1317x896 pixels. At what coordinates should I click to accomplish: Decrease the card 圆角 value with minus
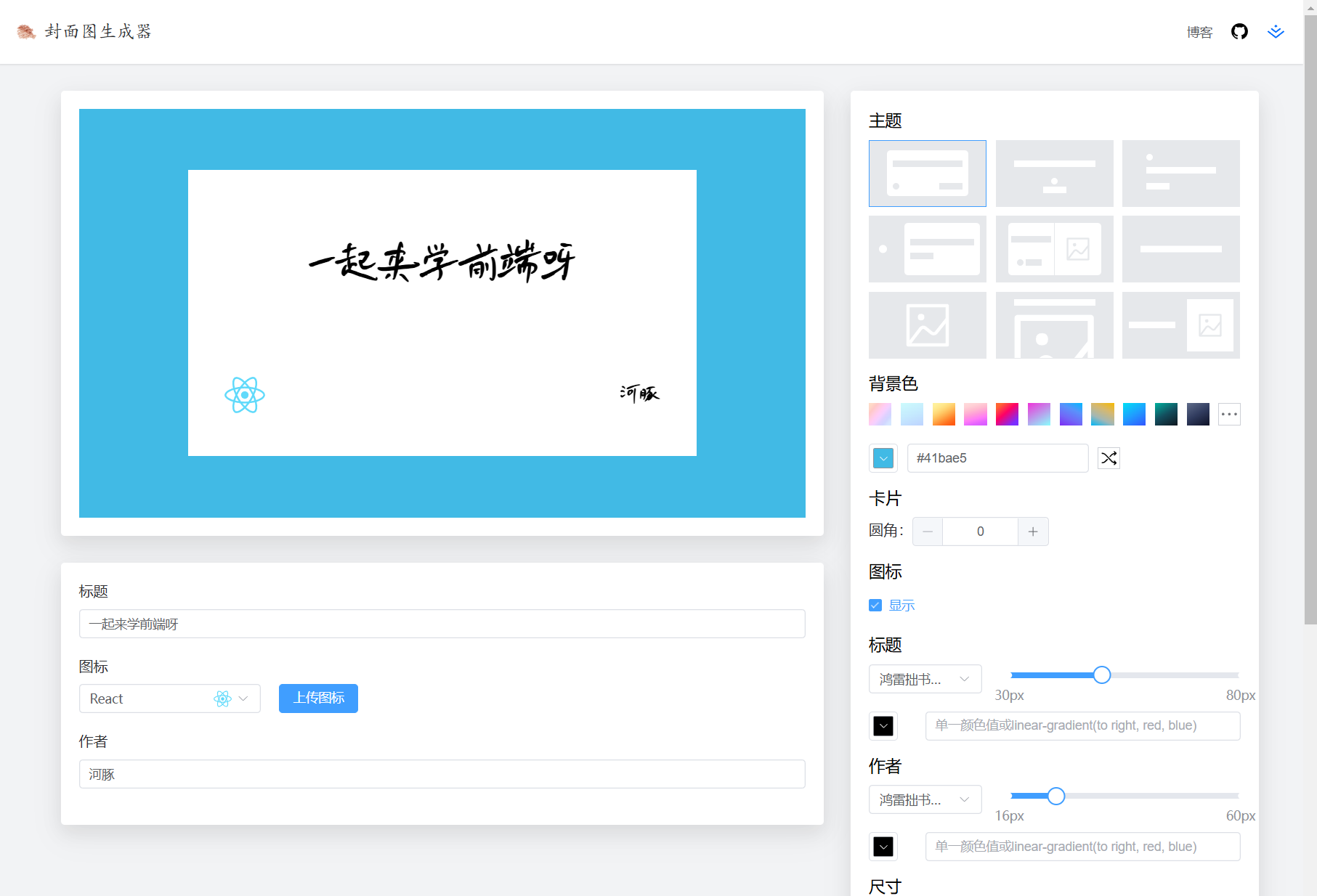928,532
